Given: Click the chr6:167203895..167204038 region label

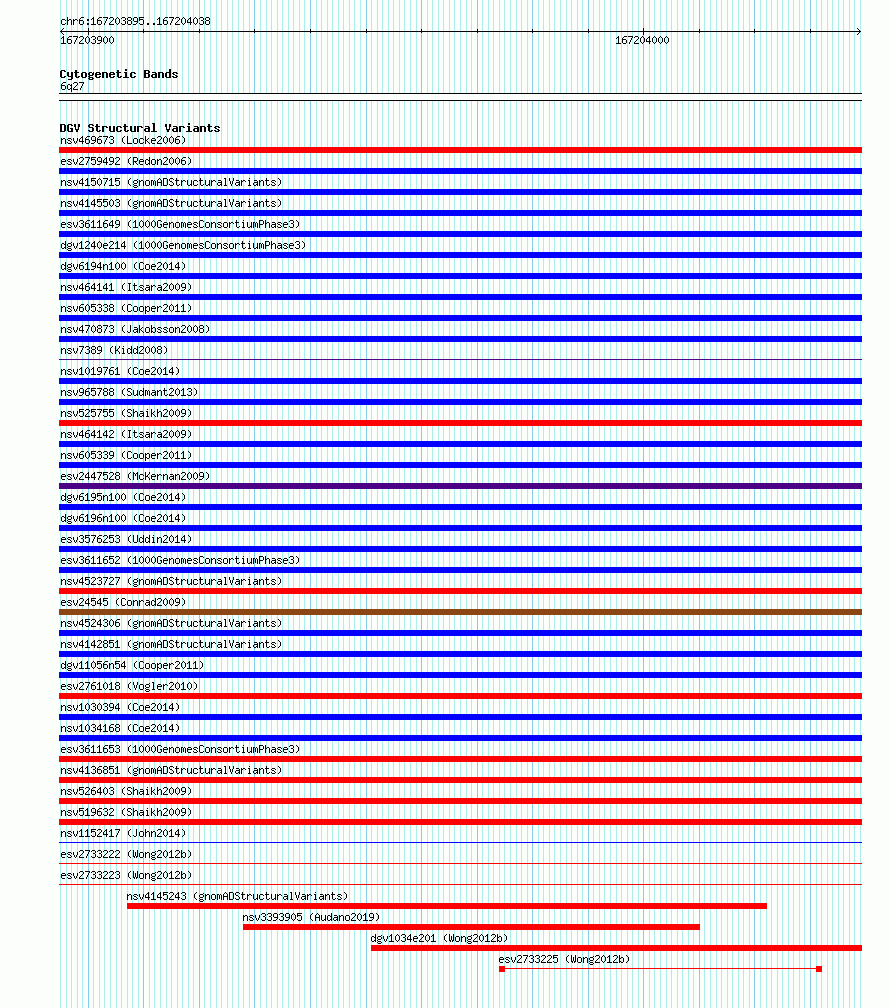Looking at the screenshot, I should [135, 21].
